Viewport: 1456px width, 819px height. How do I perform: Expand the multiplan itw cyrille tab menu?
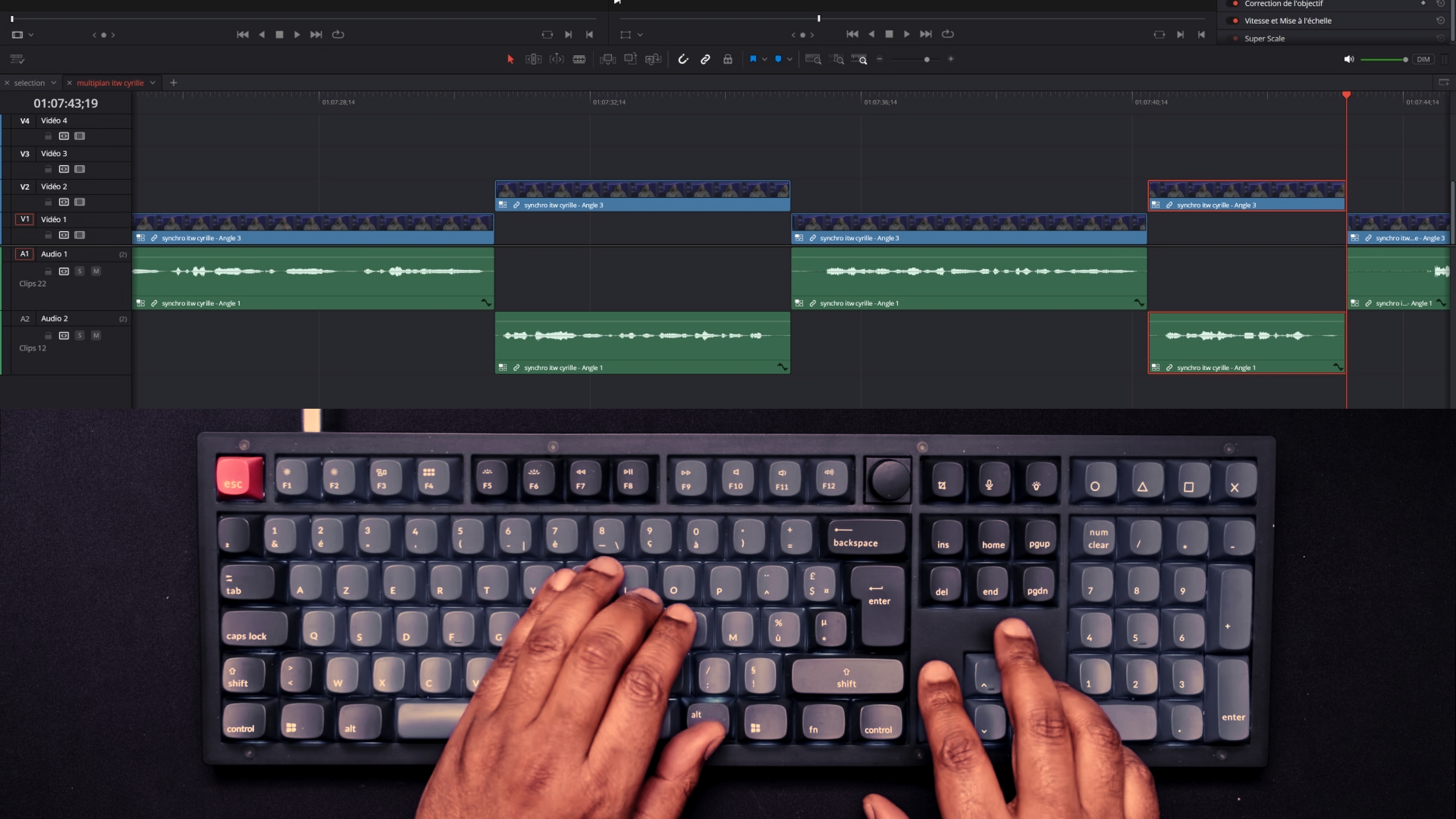click(152, 83)
